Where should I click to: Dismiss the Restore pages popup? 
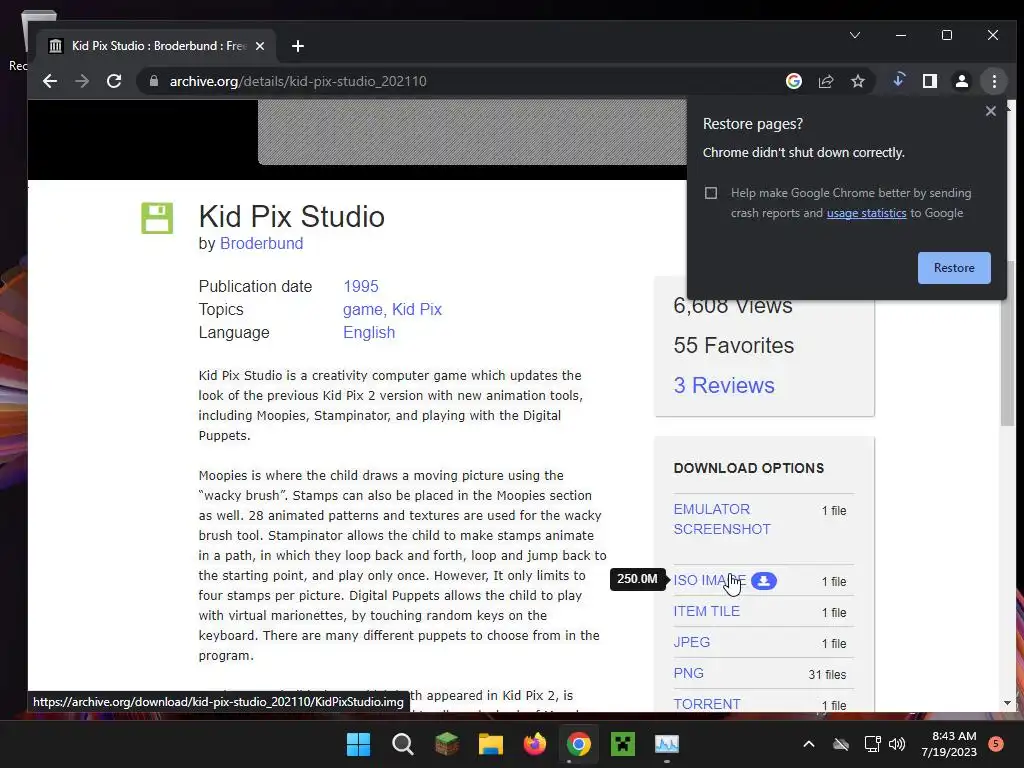[x=991, y=111]
